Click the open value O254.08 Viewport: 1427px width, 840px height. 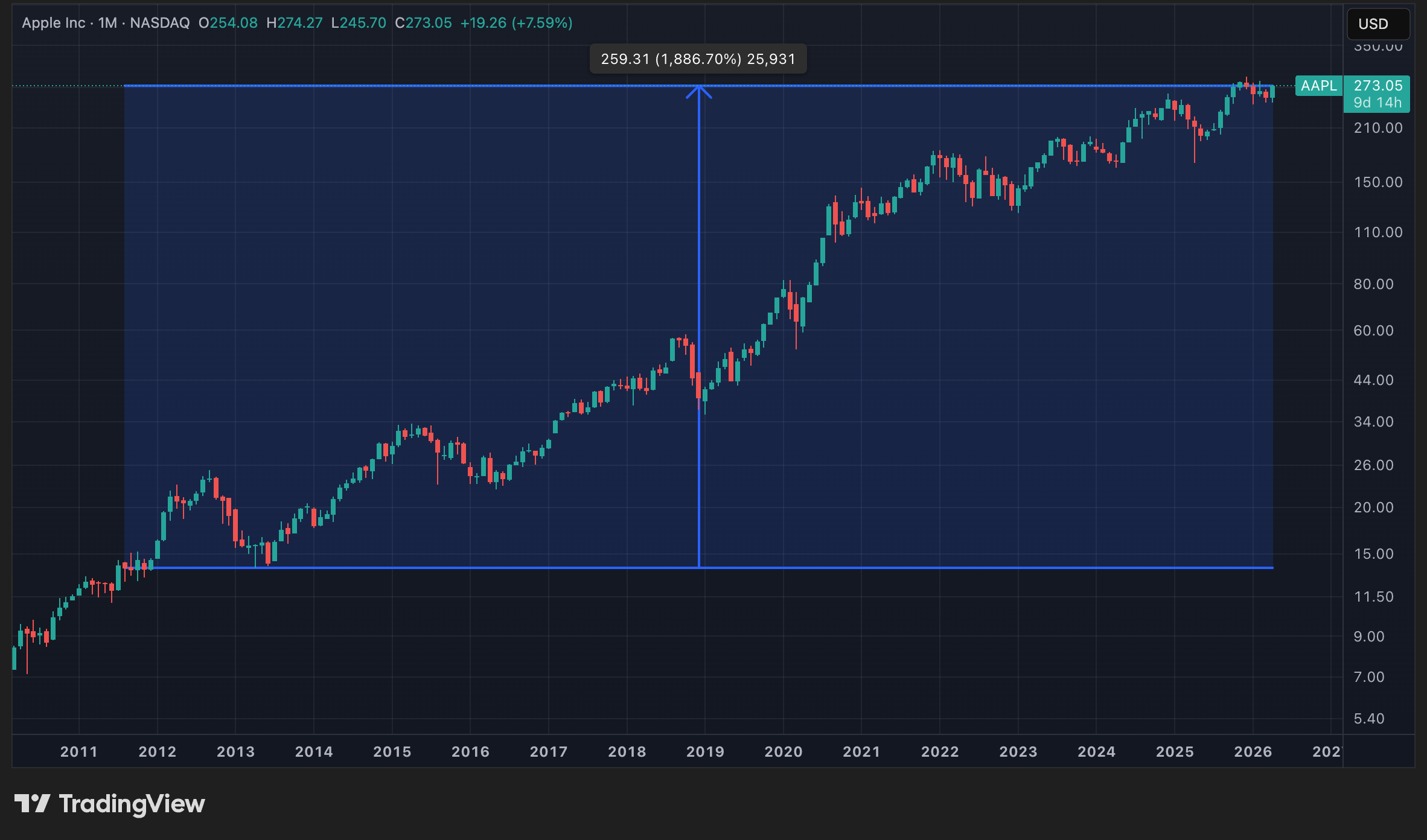point(228,23)
